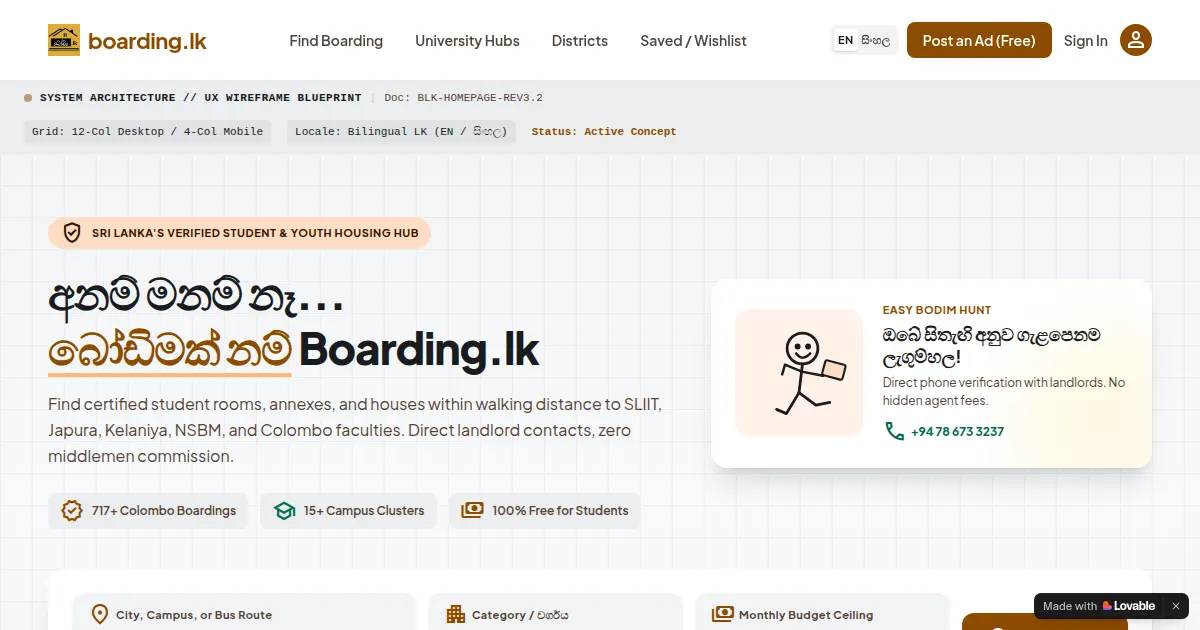Click the map pin icon beside City, Campus, or Bus Route
Viewport: 1200px width, 630px height.
(x=99, y=614)
